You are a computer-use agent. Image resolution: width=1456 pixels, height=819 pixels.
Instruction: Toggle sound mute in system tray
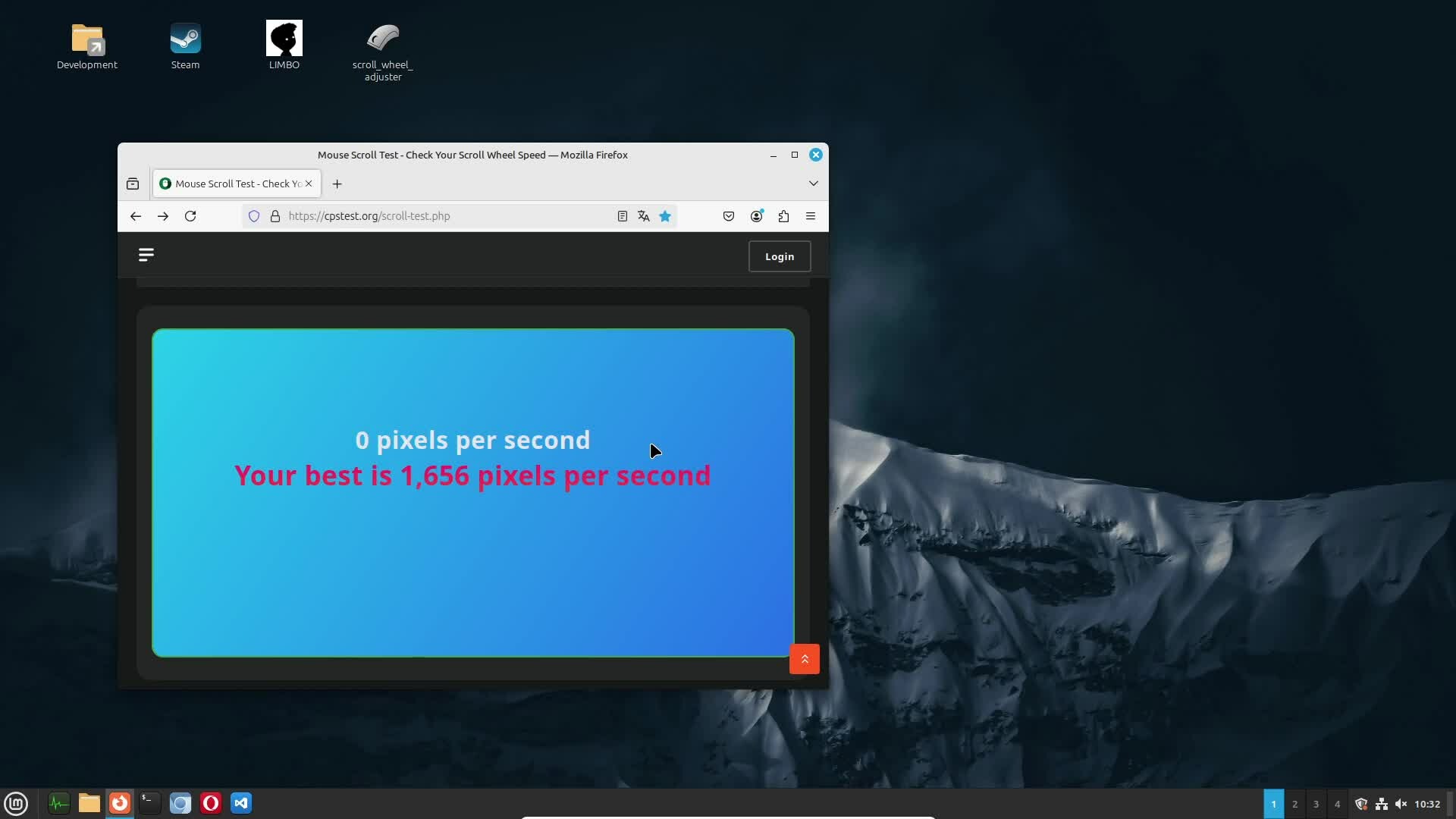[x=1401, y=804]
